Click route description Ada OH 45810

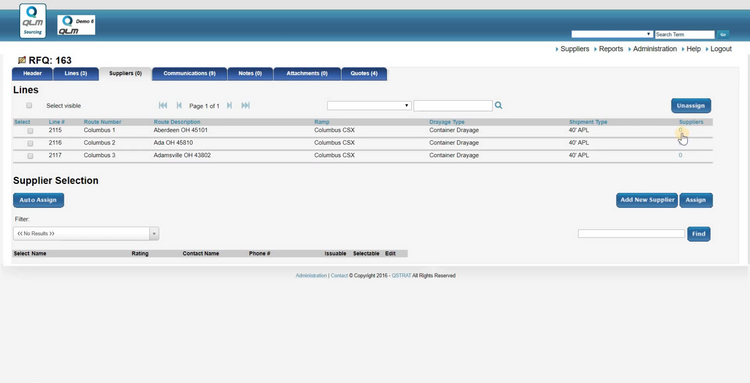(173, 142)
